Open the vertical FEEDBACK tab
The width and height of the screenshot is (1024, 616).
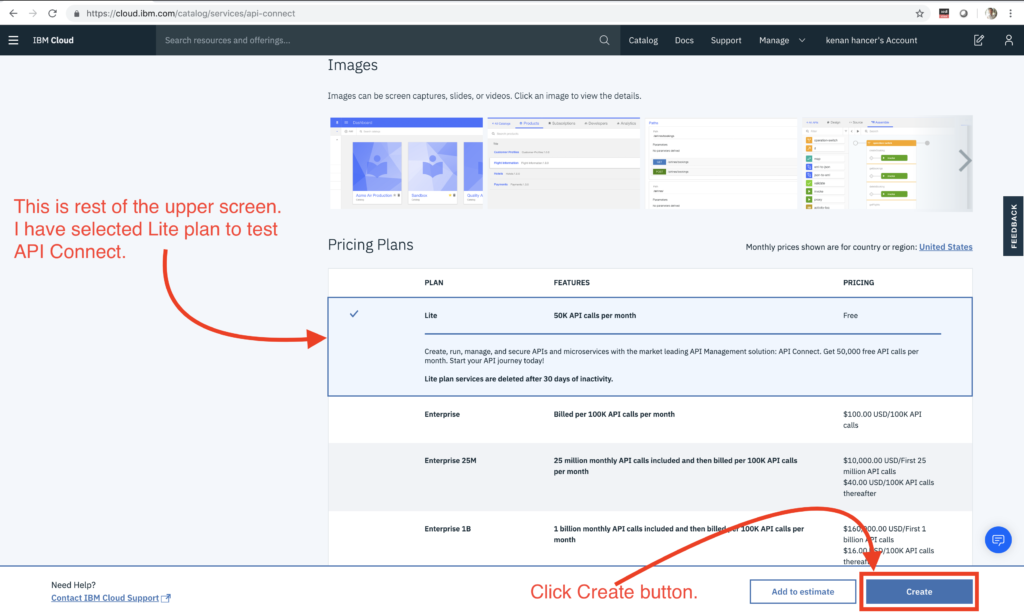click(x=1014, y=226)
